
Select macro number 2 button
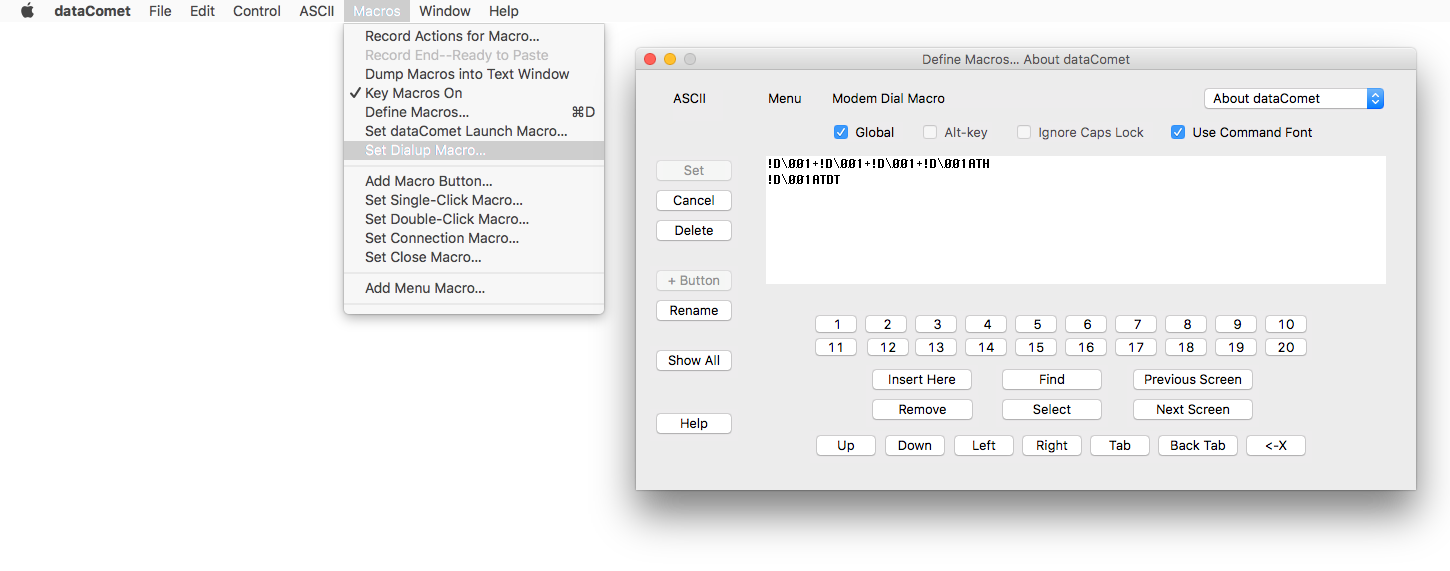(x=887, y=324)
